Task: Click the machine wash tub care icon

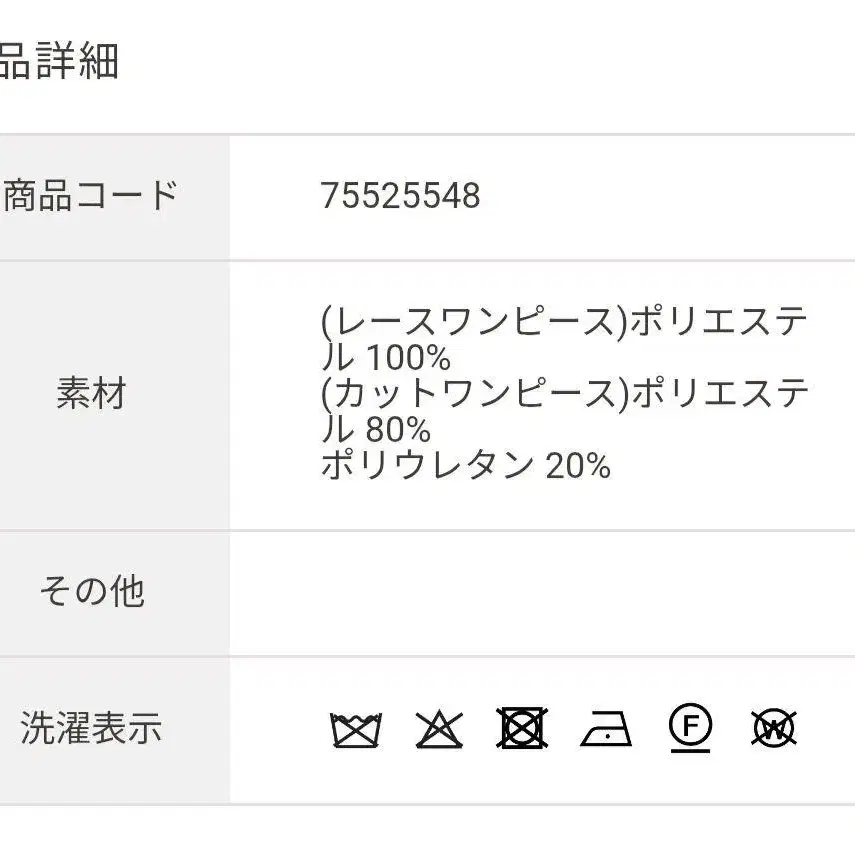Action: tap(356, 729)
